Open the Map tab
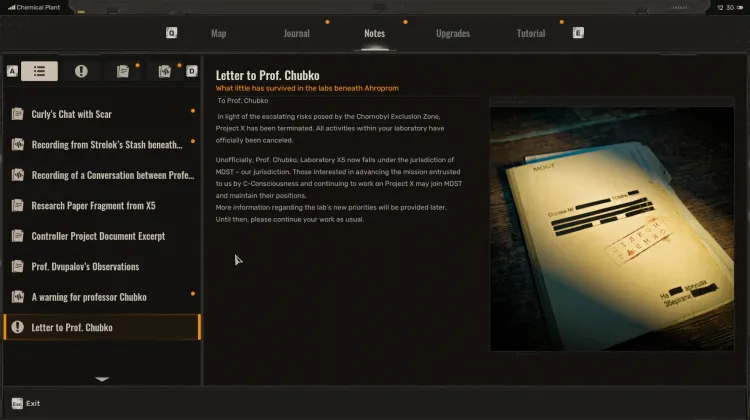The image size is (750, 420). click(x=219, y=33)
